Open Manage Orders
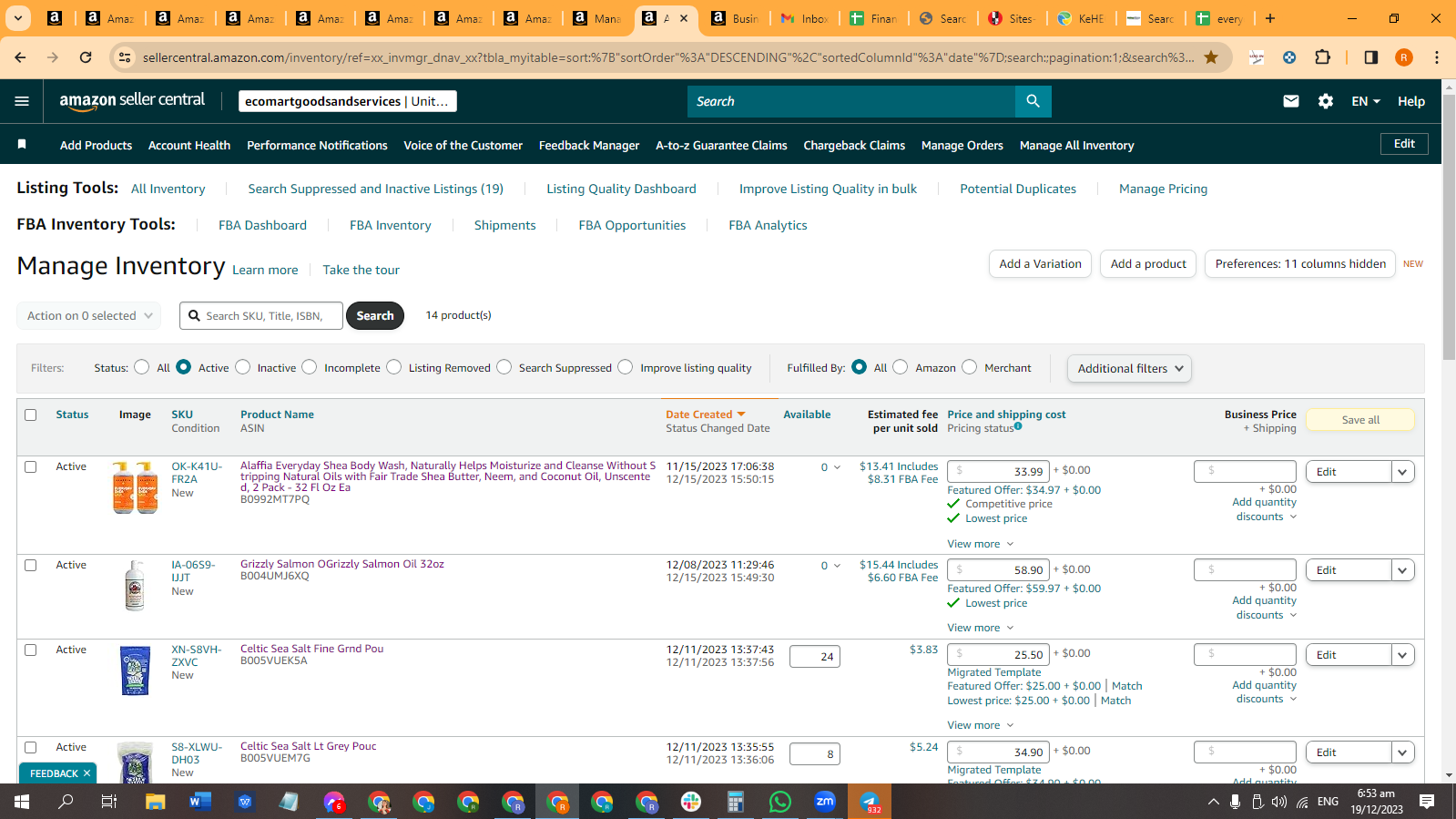Screen dimensions: 1456x819 click(x=962, y=146)
